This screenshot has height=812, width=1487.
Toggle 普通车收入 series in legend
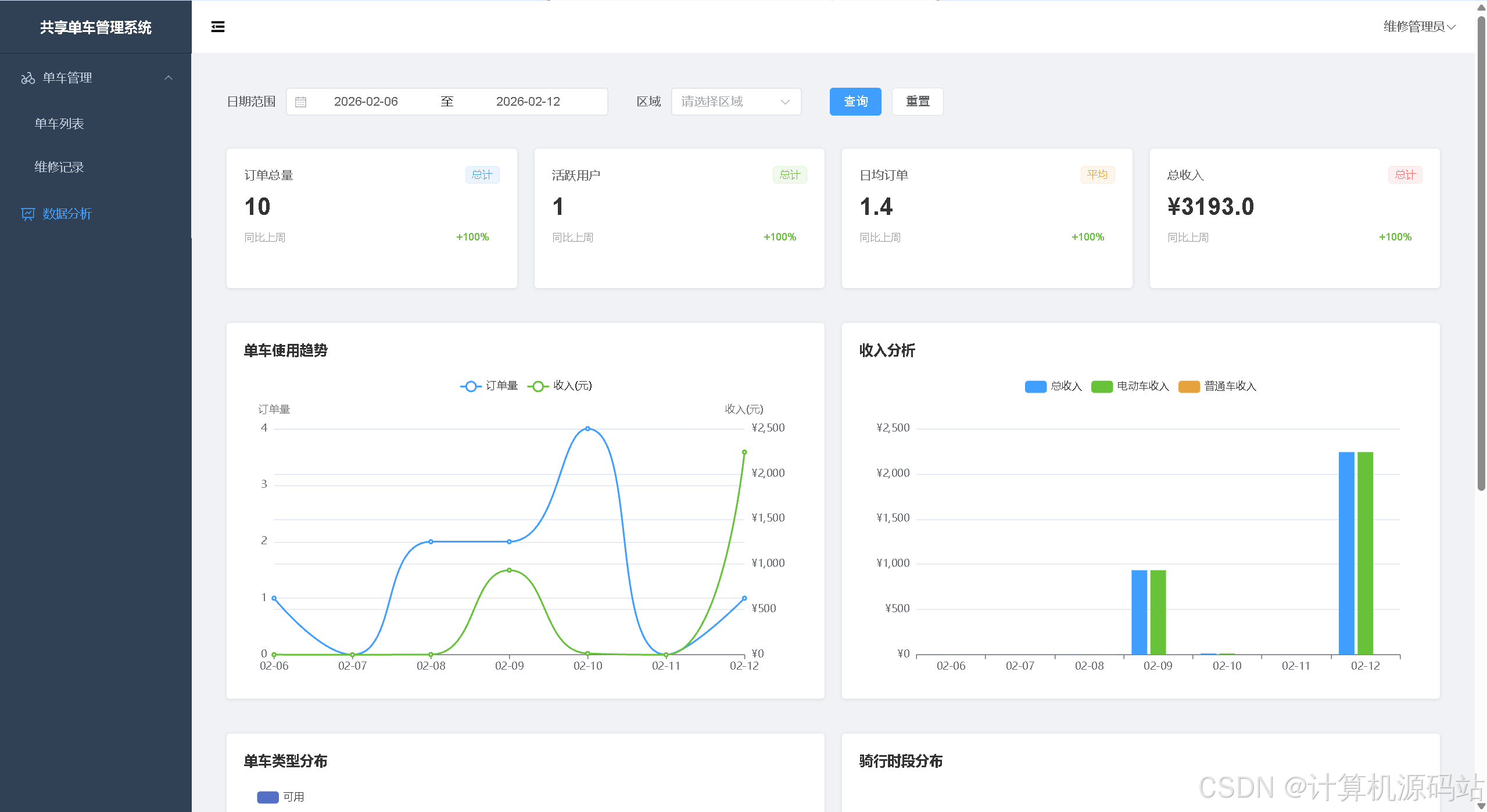pos(1189,386)
